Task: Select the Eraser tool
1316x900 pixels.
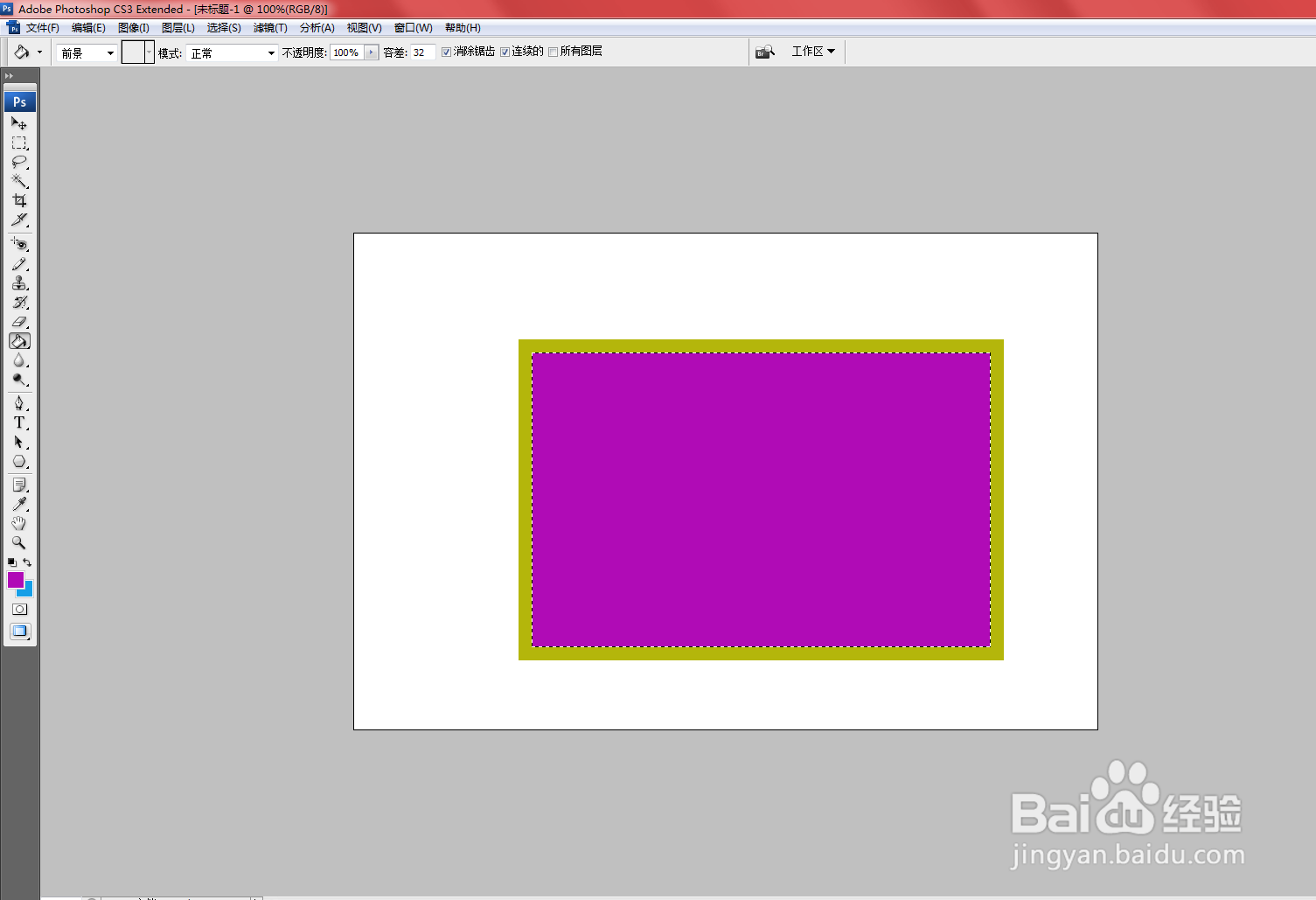Action: (19, 321)
